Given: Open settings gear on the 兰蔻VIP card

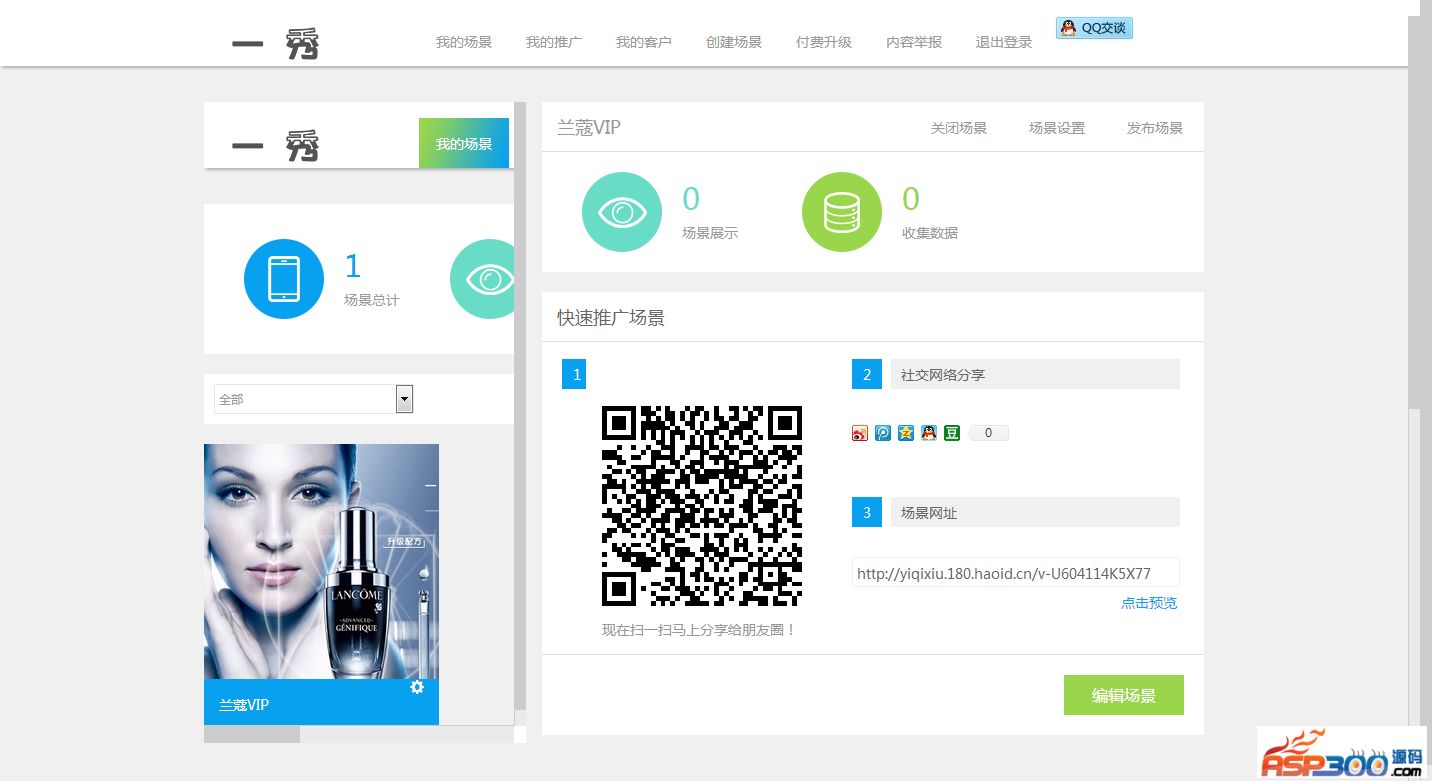Looking at the screenshot, I should pos(417,687).
